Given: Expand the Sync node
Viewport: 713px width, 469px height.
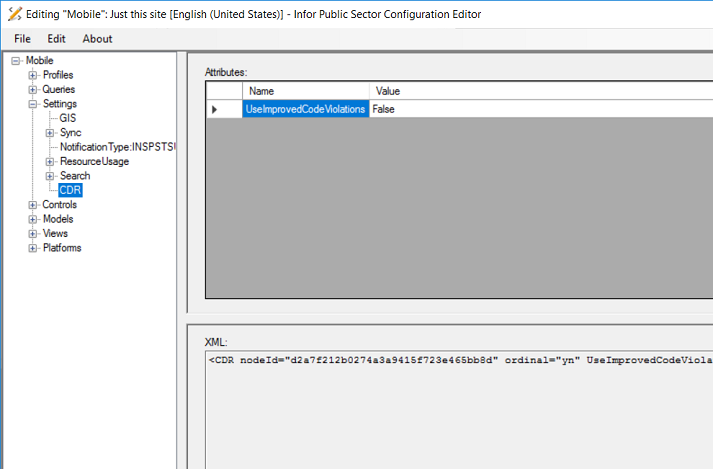Looking at the screenshot, I should tap(50, 133).
